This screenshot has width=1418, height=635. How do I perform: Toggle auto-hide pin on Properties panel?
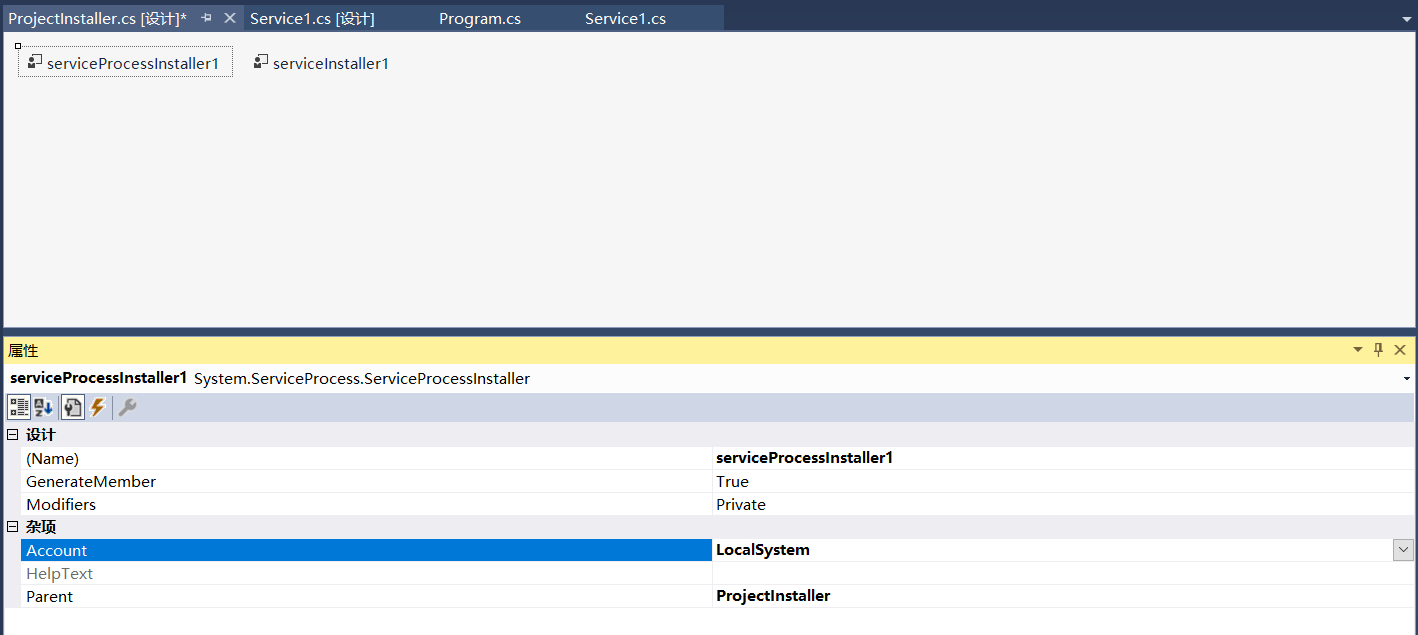coord(1379,350)
